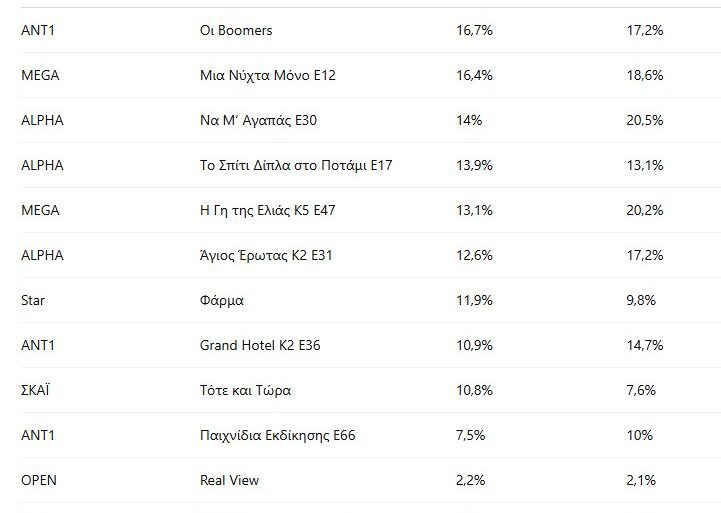Click on Να Μ' Αγαπάς Ε30
721x513 pixels.
pos(259,120)
